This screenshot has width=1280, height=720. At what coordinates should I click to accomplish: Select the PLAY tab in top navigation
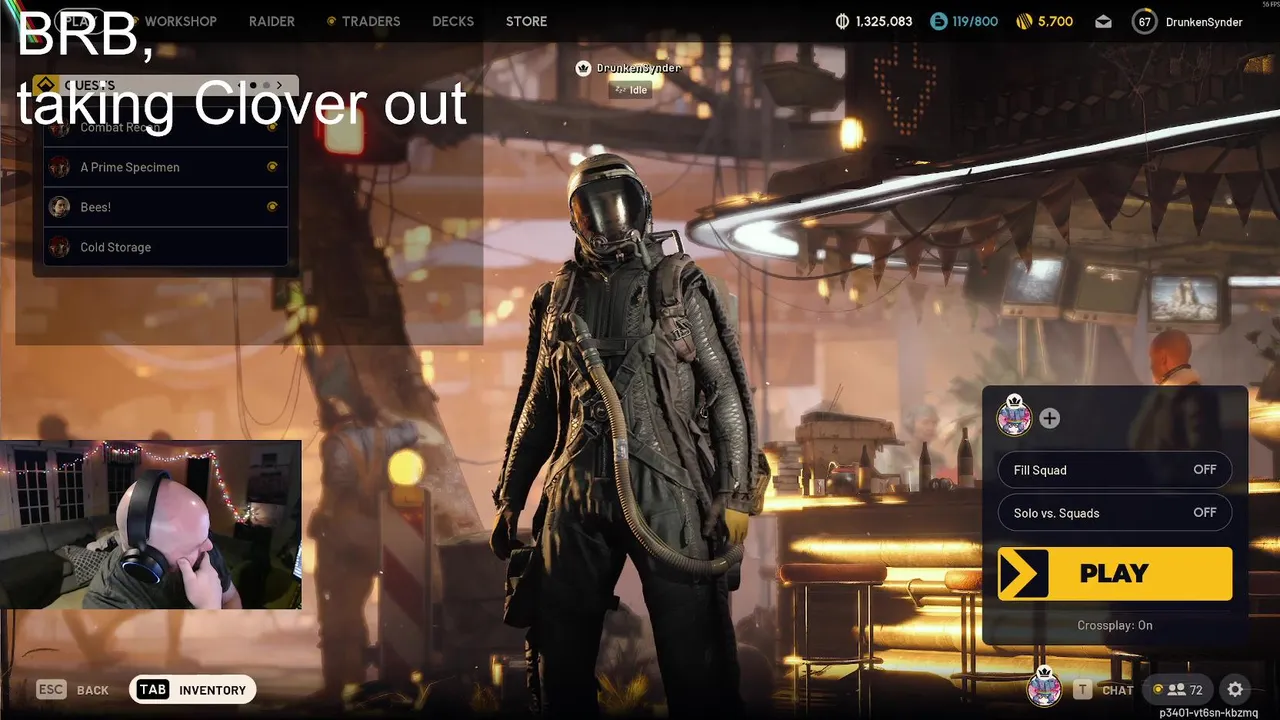tap(80, 21)
